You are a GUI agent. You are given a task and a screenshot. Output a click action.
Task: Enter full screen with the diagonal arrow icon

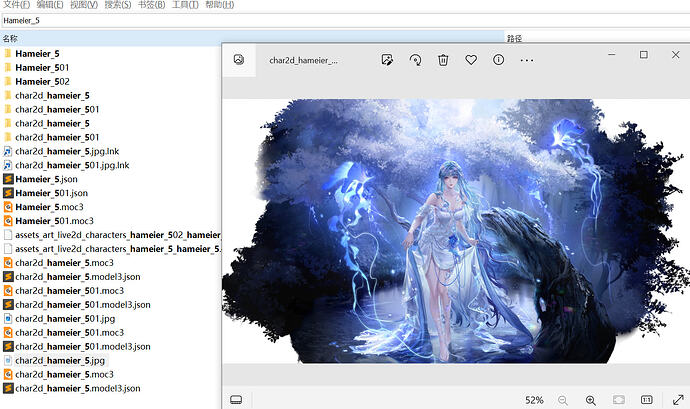[x=678, y=400]
